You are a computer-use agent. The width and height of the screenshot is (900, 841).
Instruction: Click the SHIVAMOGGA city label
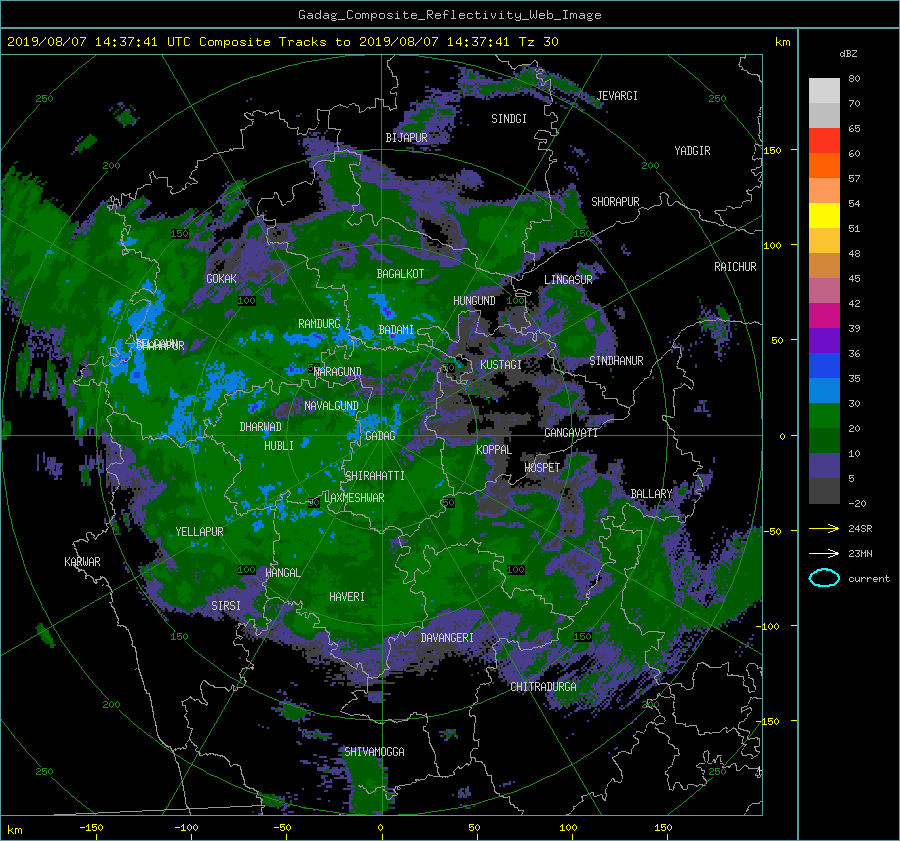coord(374,751)
